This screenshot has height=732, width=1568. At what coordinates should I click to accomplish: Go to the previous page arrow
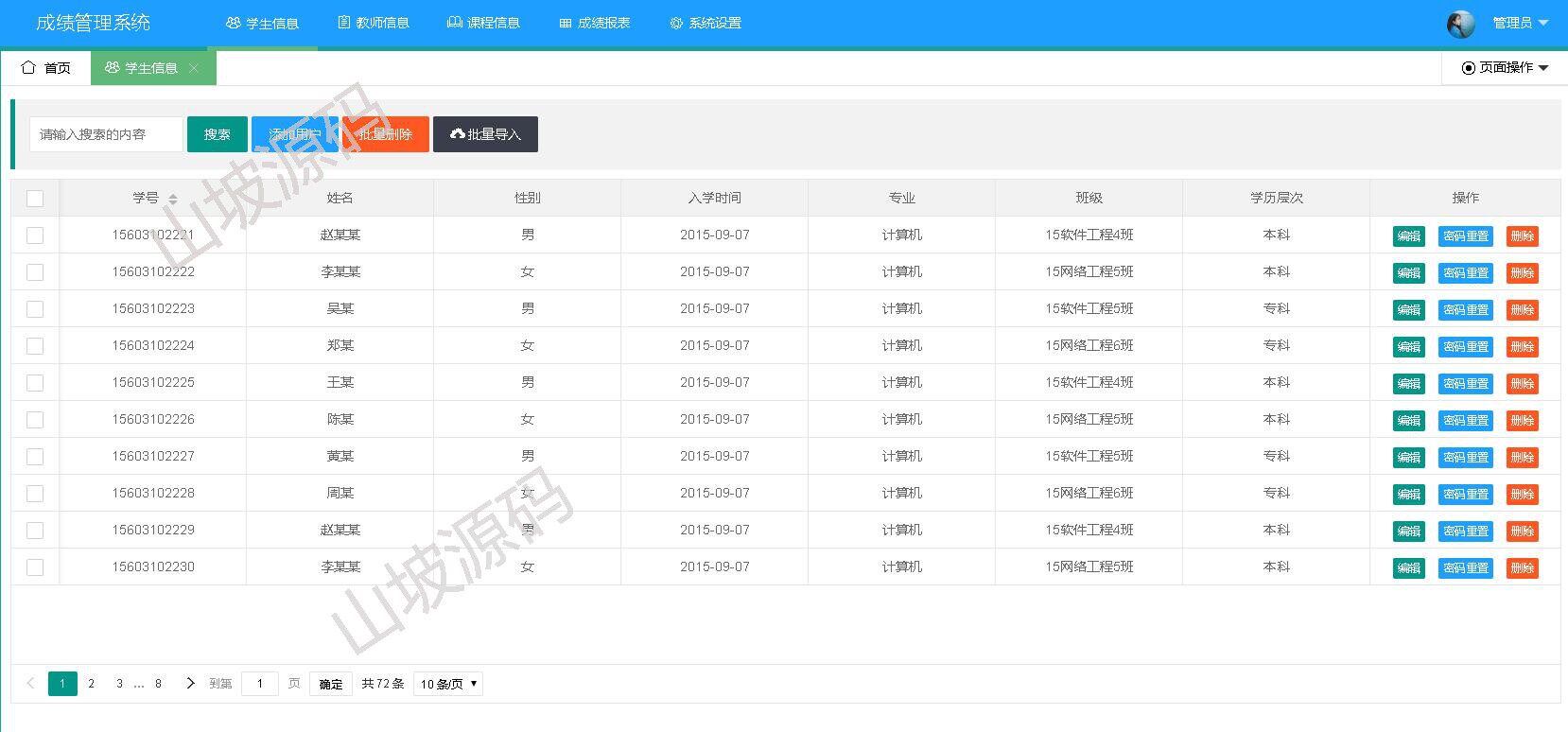[30, 683]
